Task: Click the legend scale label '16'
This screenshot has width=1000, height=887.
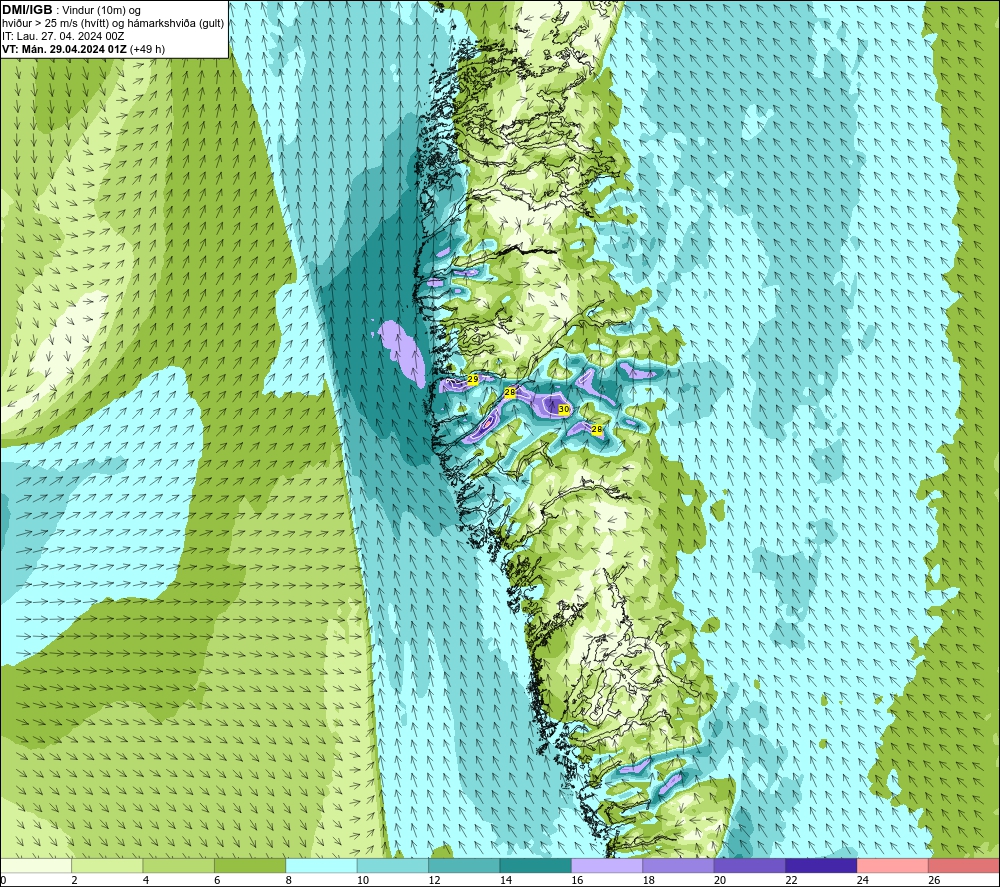Action: pos(577,881)
